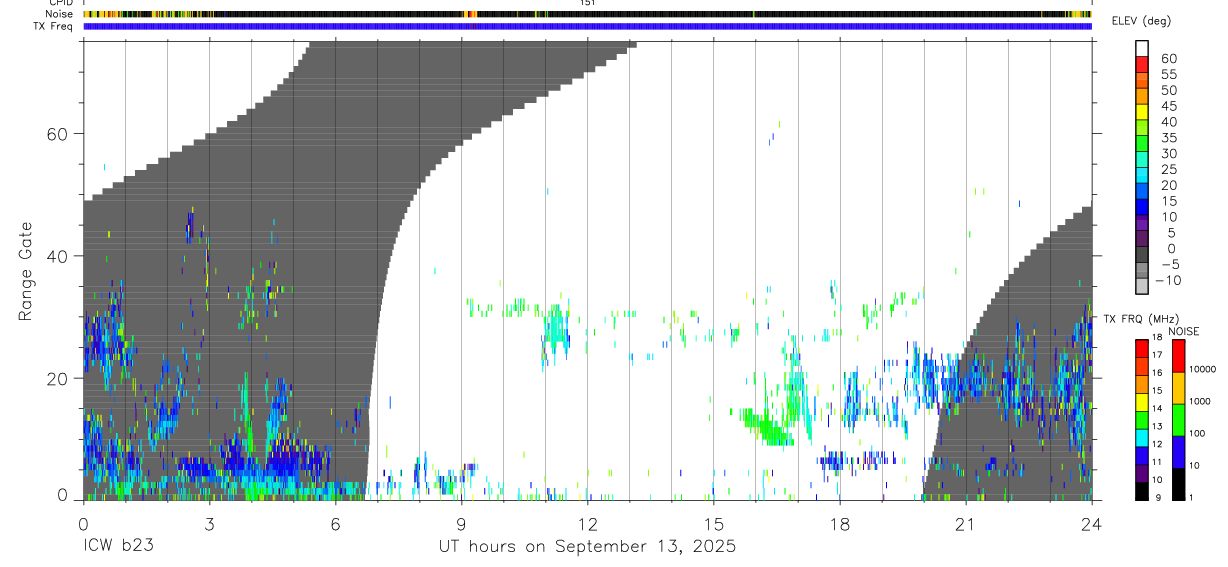Click the '25' label on the ELEV colorbar
This screenshot has width=1228, height=567.
pos(1168,169)
